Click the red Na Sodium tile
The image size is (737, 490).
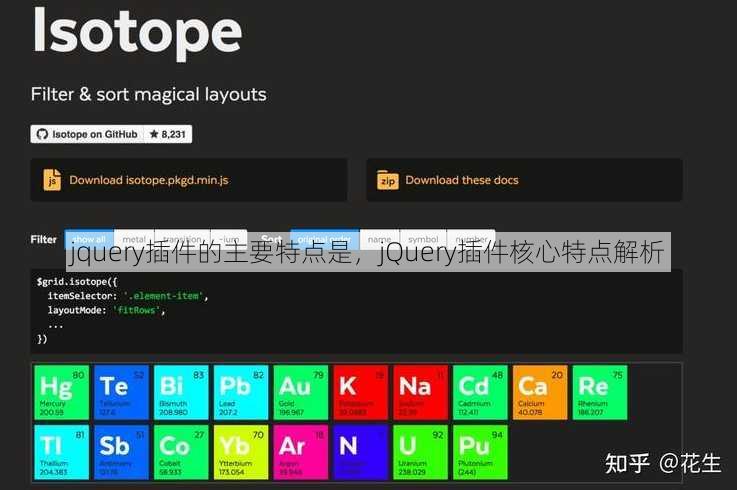coord(421,392)
